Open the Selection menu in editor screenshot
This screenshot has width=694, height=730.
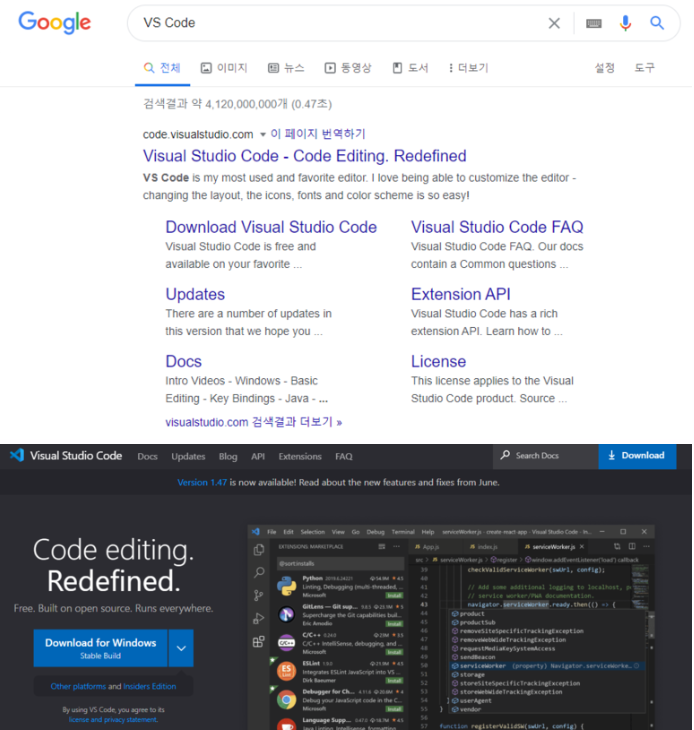312,532
